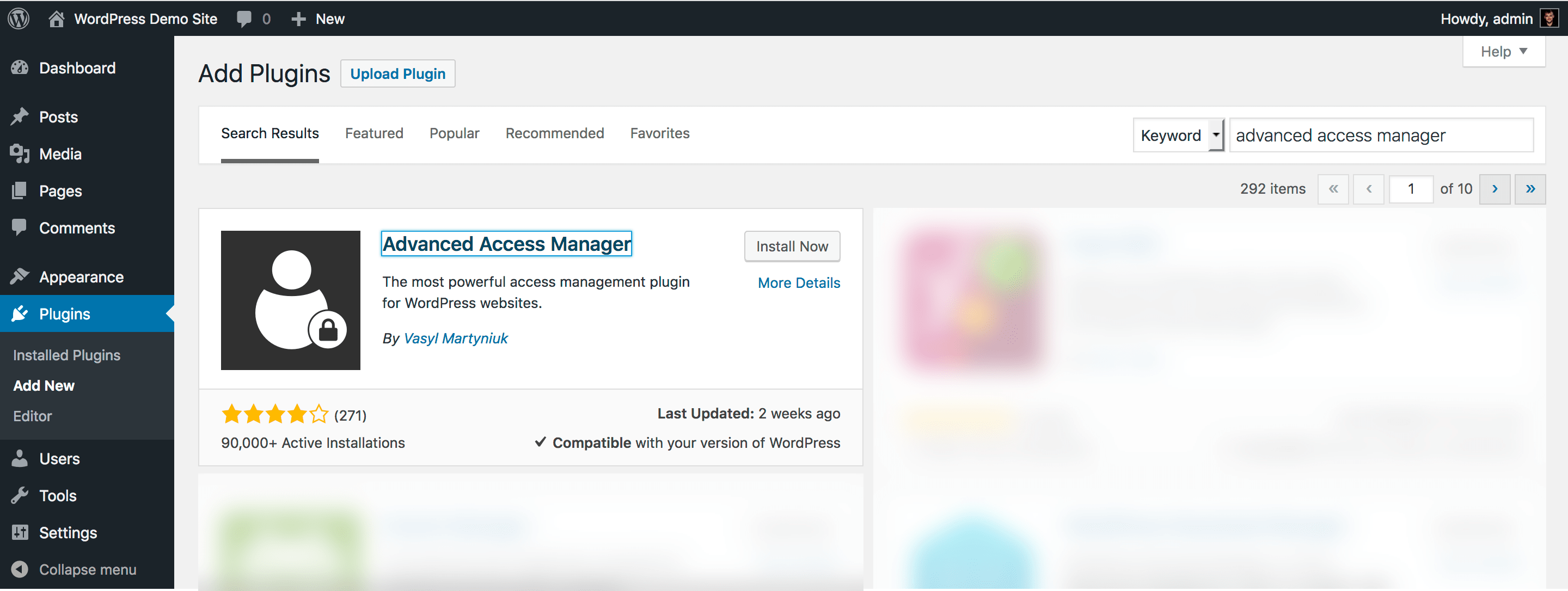The width and height of the screenshot is (1568, 591).
Task: Click the Advanced Access Manager plugin thumbnail
Action: 290,300
